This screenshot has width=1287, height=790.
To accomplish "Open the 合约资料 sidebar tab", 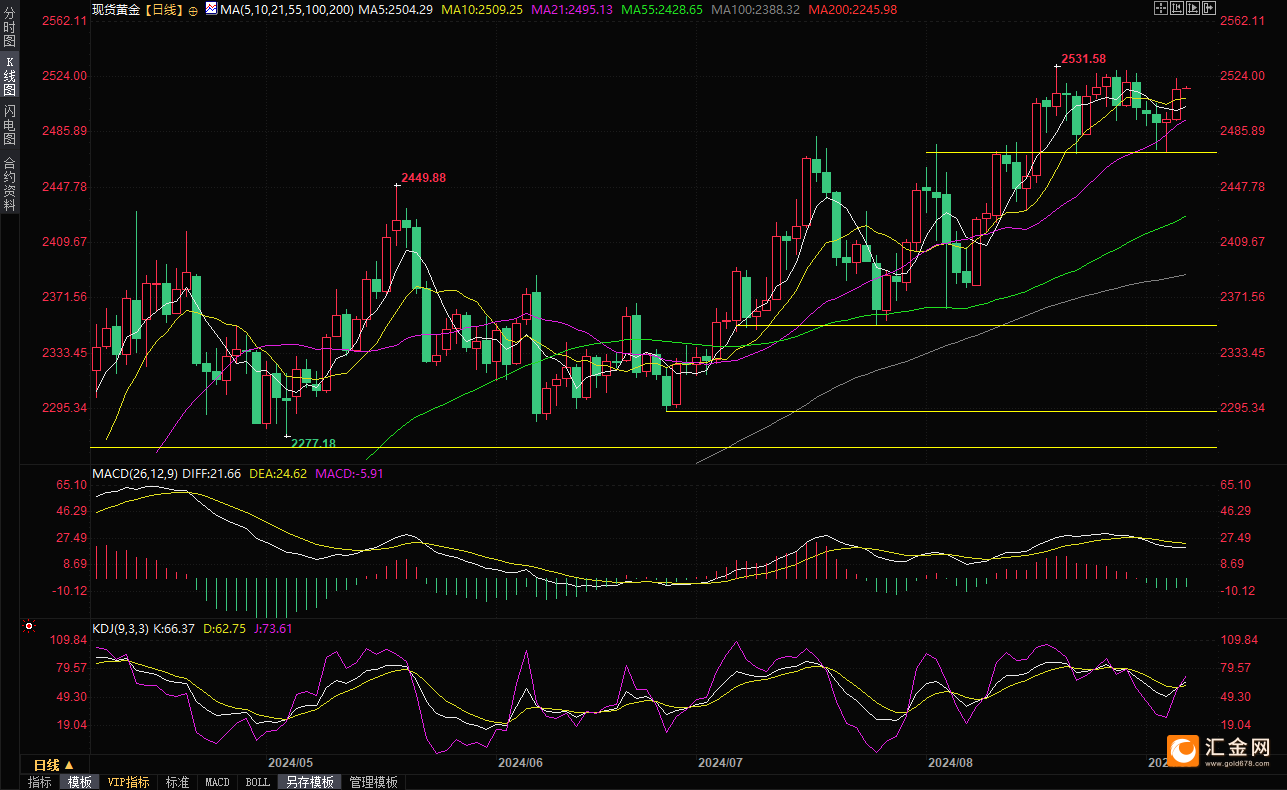I will pyautogui.click(x=10, y=183).
